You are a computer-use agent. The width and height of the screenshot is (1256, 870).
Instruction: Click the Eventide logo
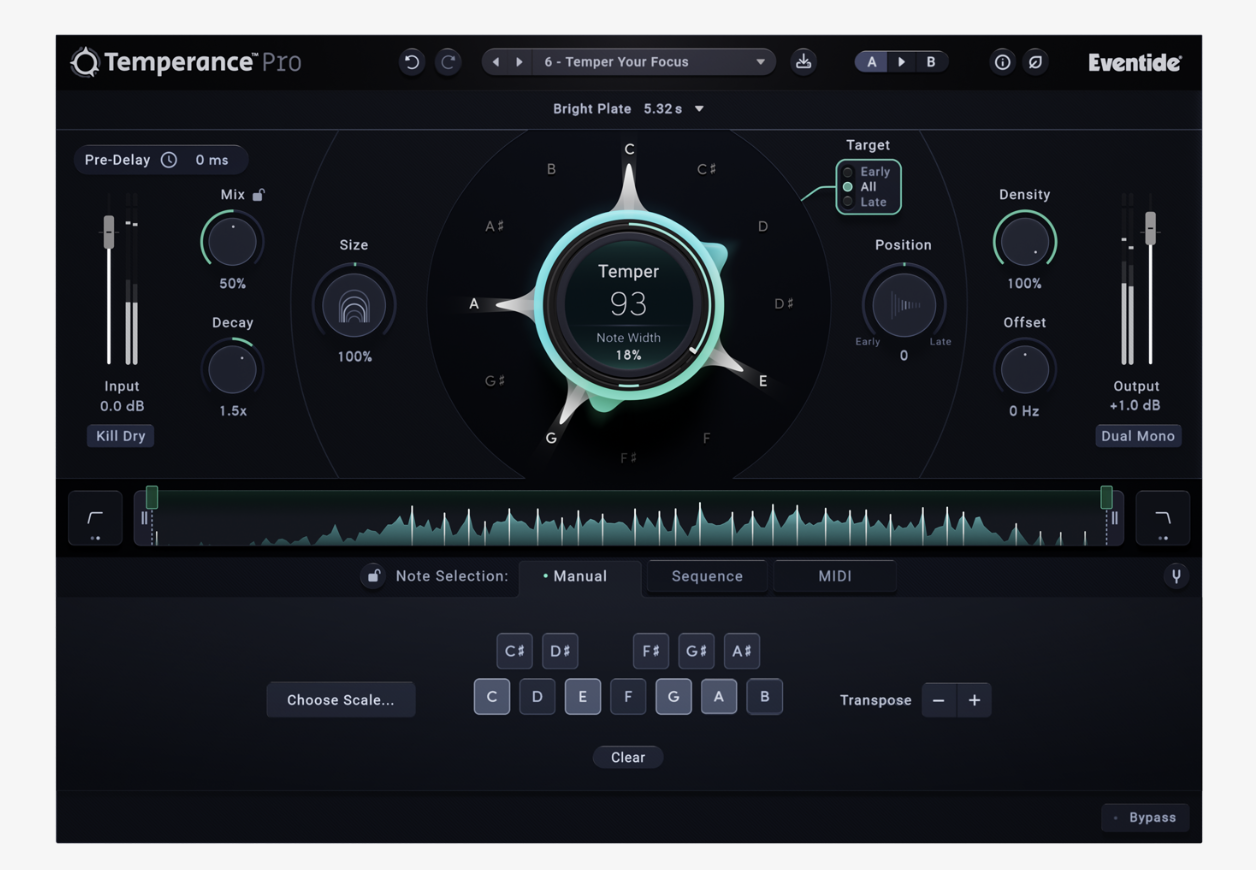1134,62
